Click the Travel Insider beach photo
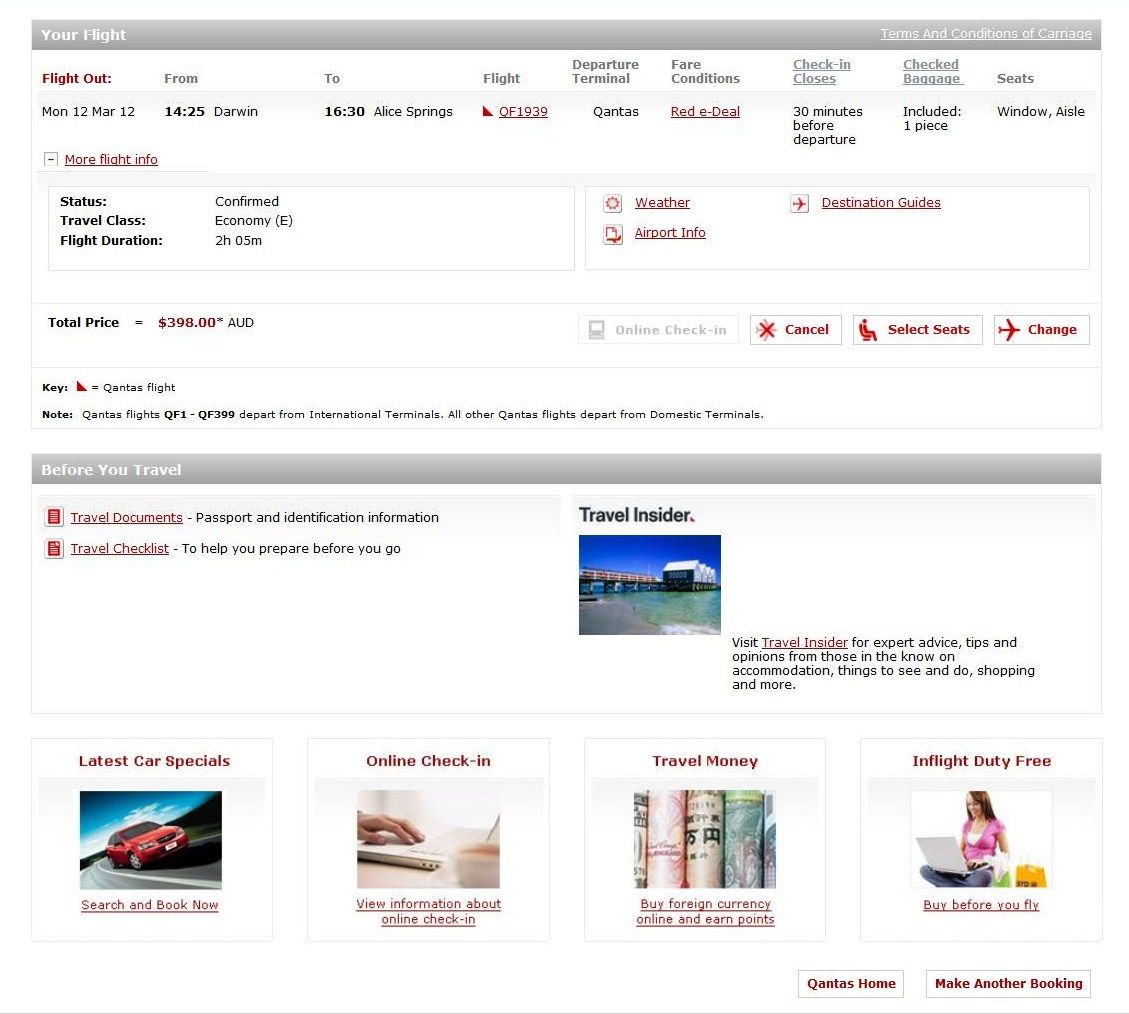The width and height of the screenshot is (1129, 1014). click(650, 585)
